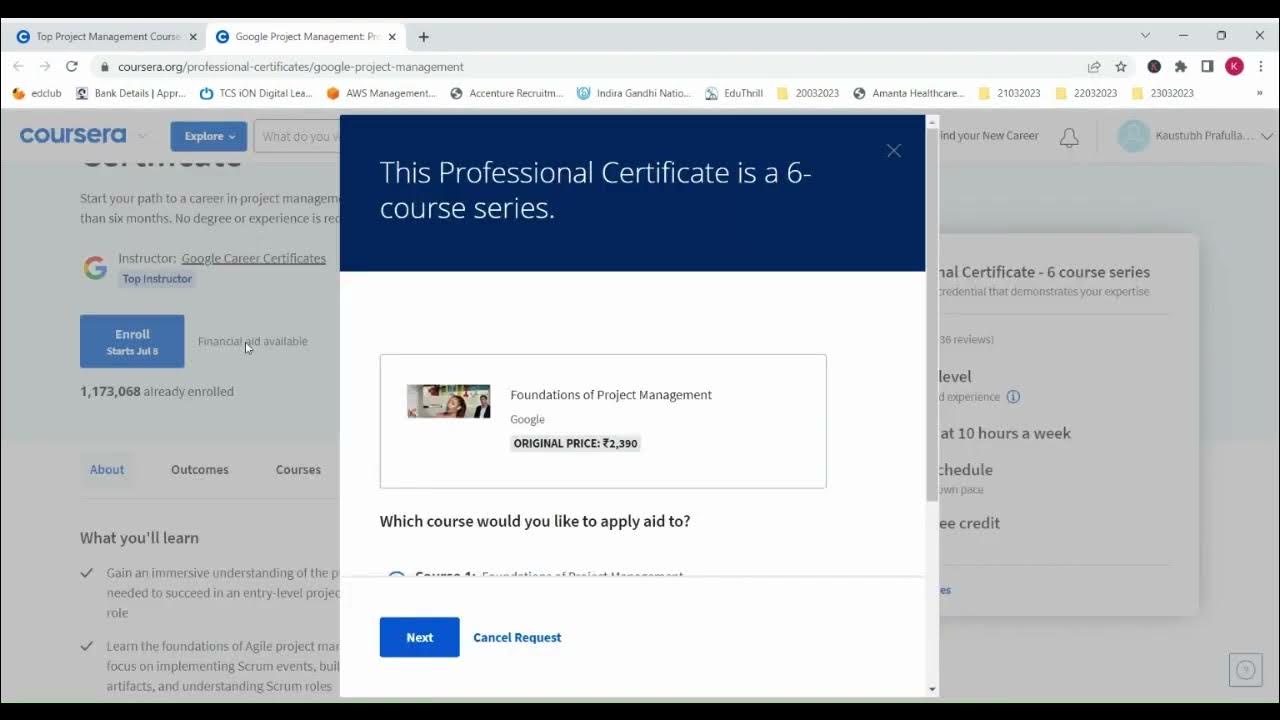Open Chrome three-dot menu
Image resolution: width=1280 pixels, height=720 pixels.
1262,66
